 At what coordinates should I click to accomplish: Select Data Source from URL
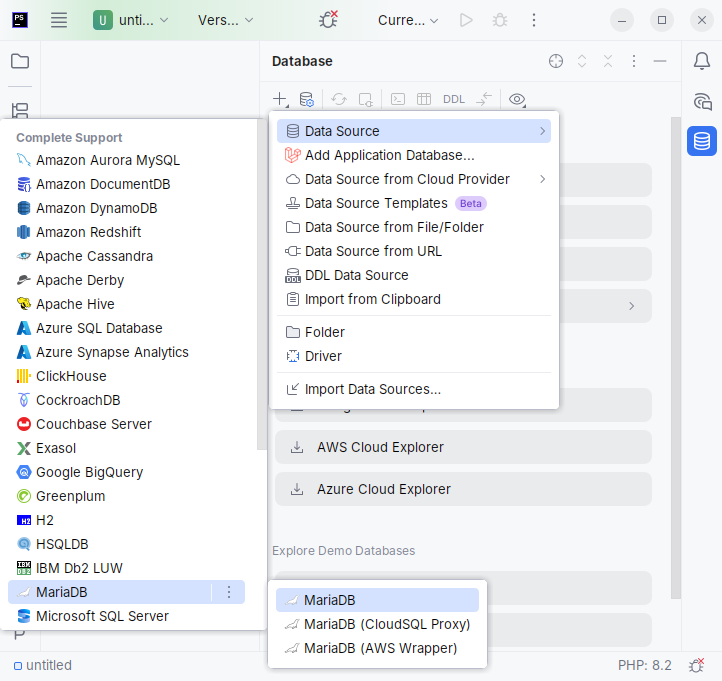414,251
